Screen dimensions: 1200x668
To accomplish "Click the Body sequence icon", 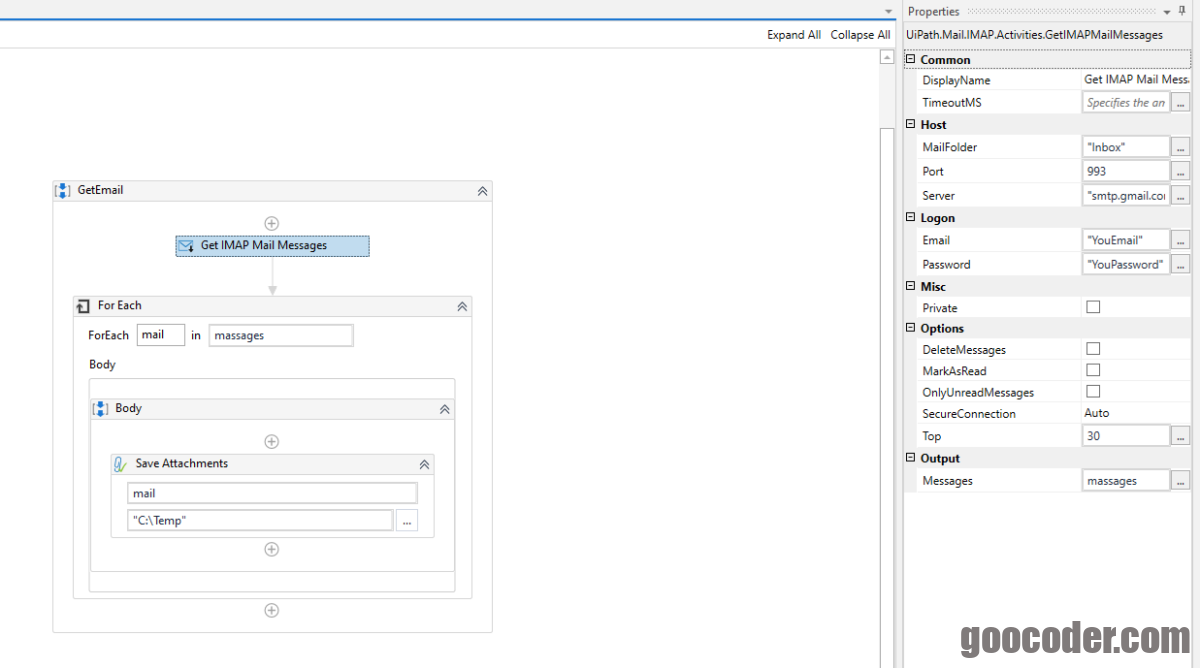I will [100, 408].
